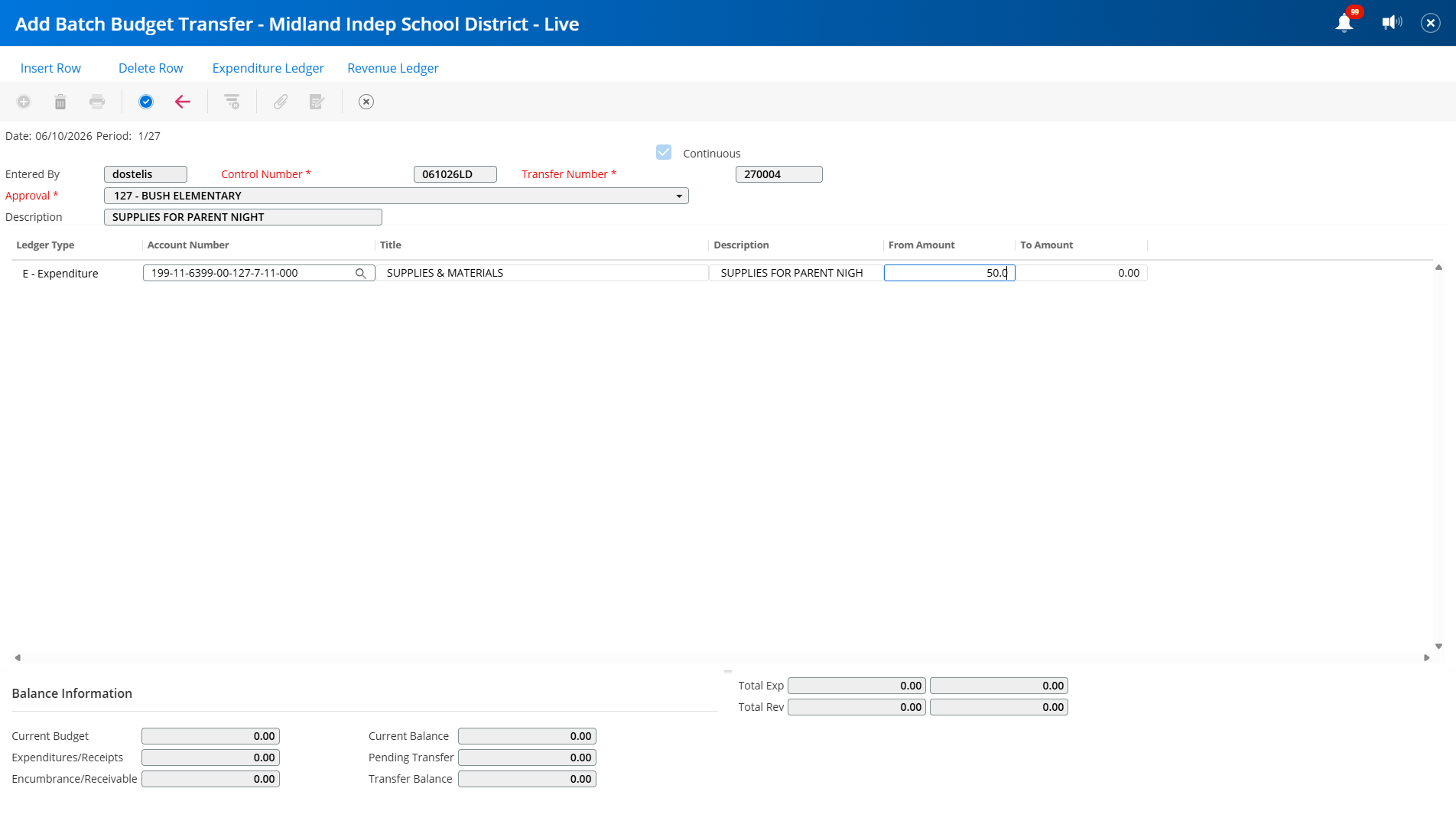Open Expenditure Ledger
The height and width of the screenshot is (824, 1456).
268,68
